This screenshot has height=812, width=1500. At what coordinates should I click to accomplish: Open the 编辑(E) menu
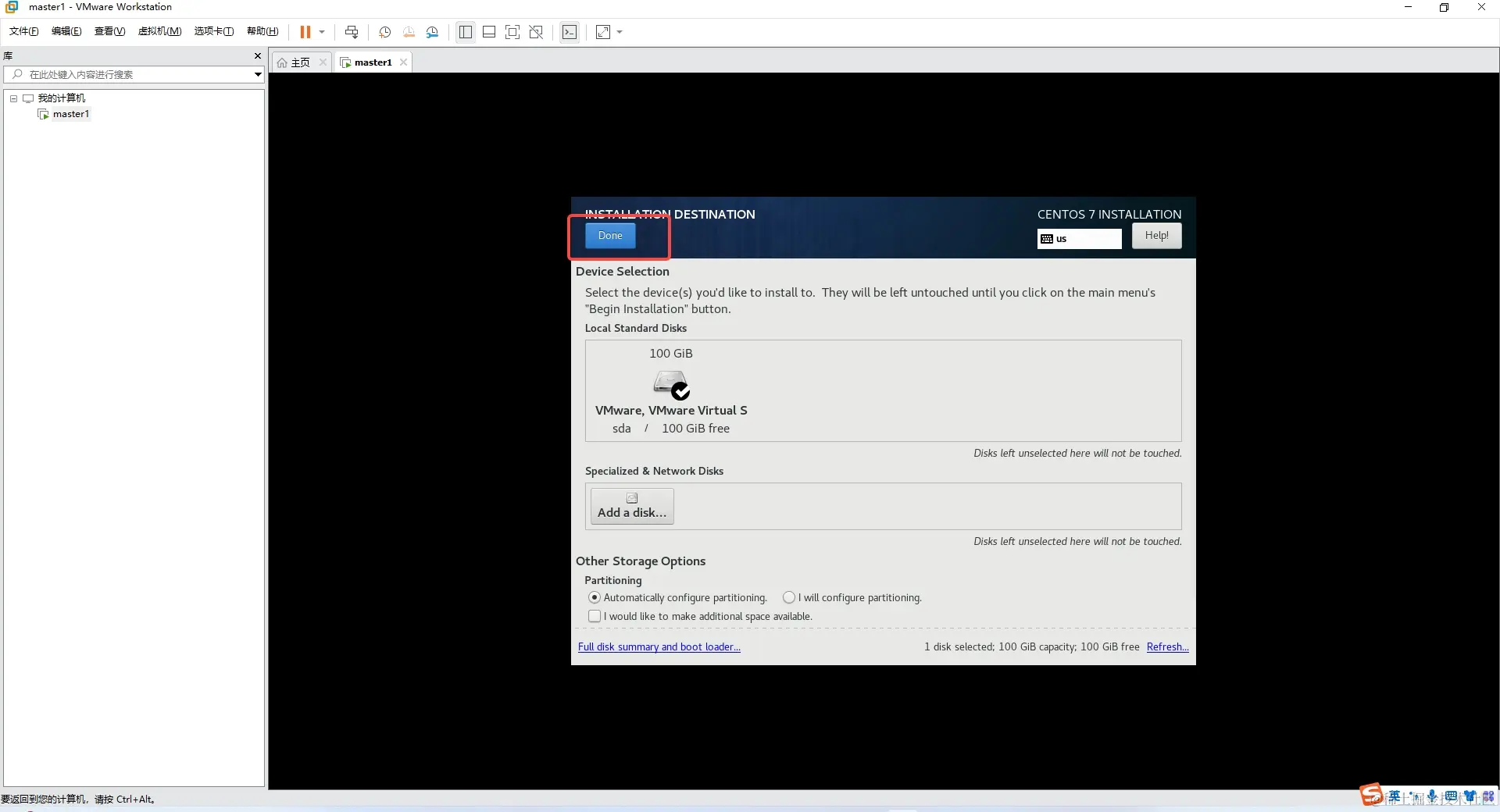click(66, 31)
